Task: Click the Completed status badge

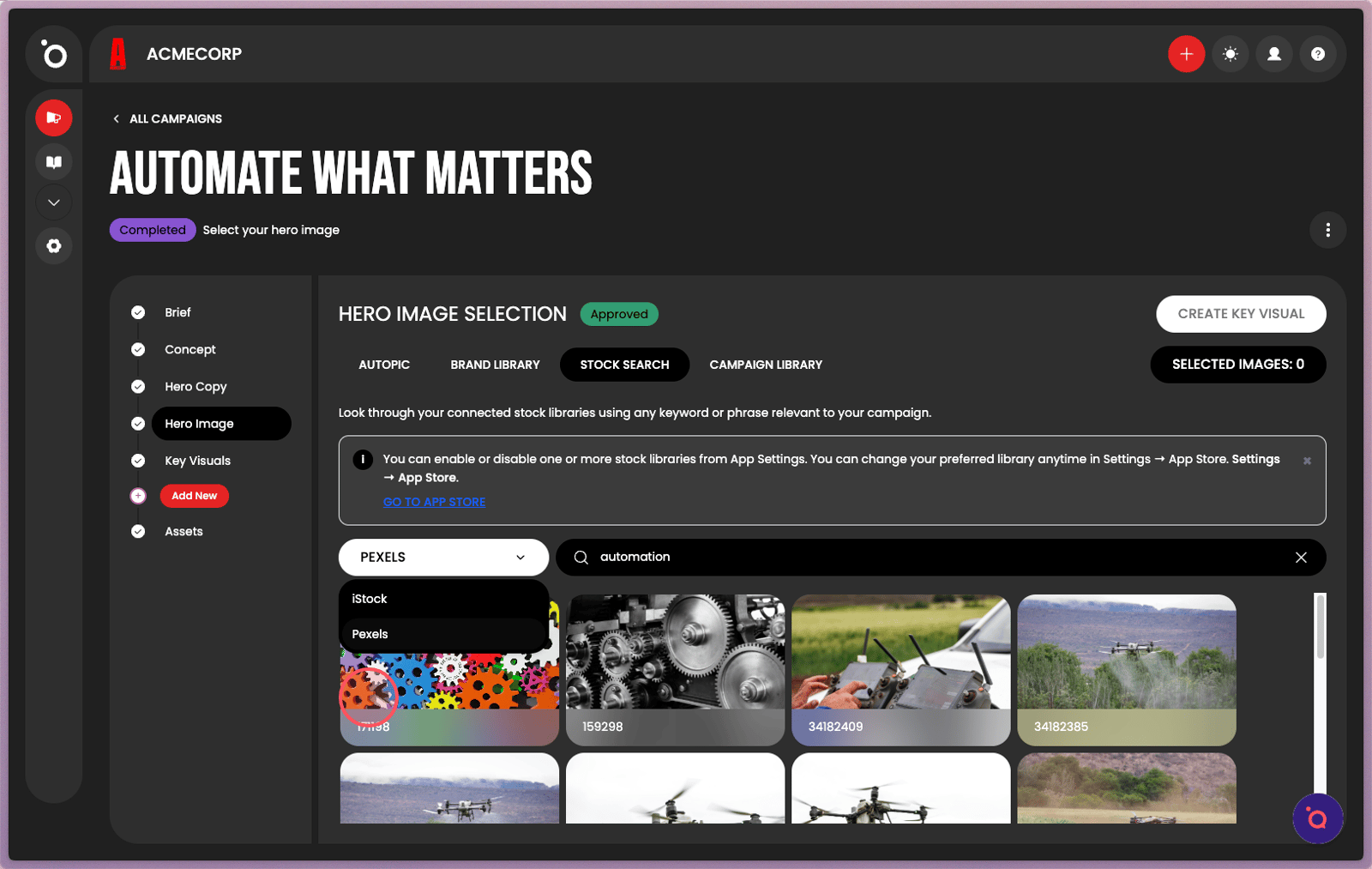Action: [153, 230]
